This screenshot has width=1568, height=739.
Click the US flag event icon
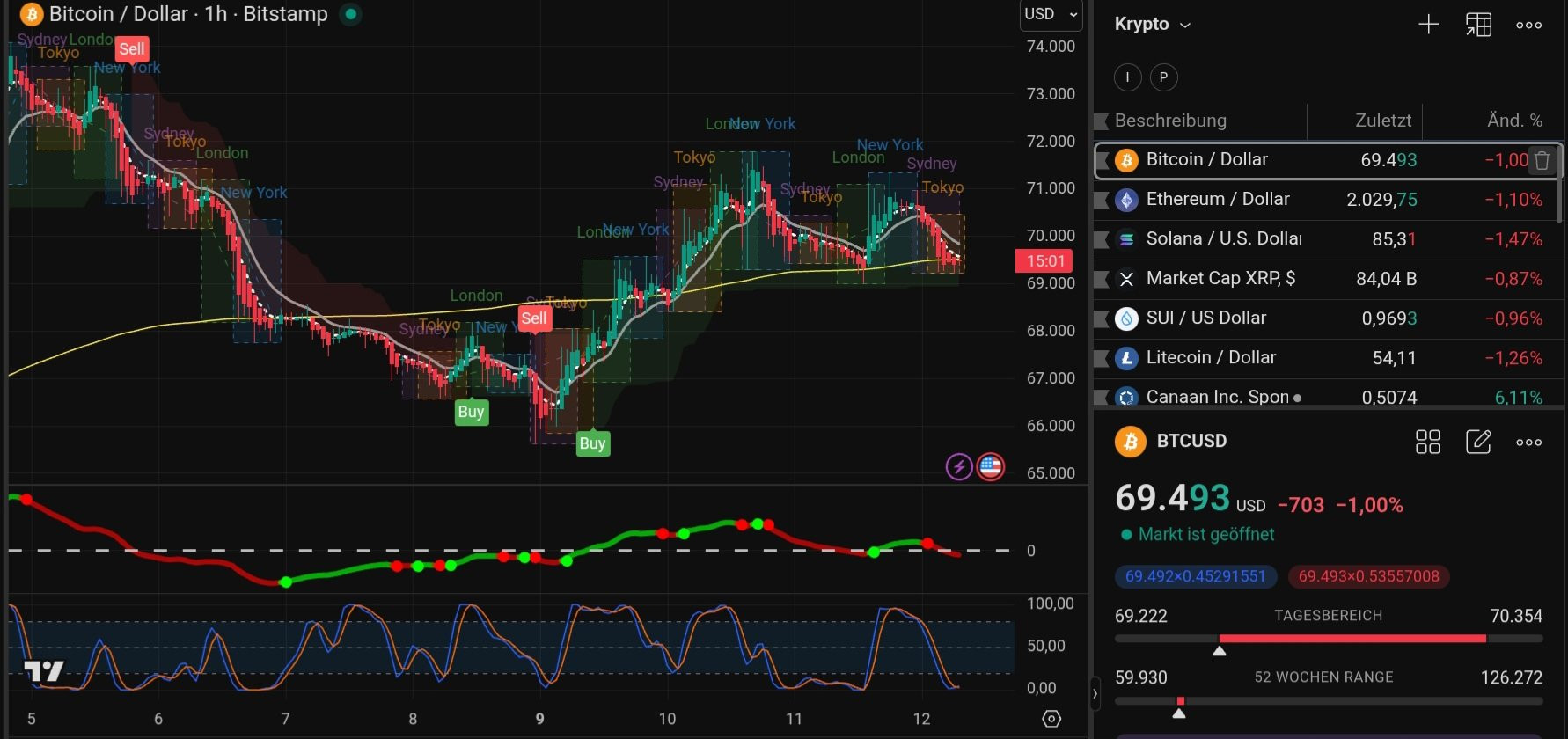[x=991, y=466]
